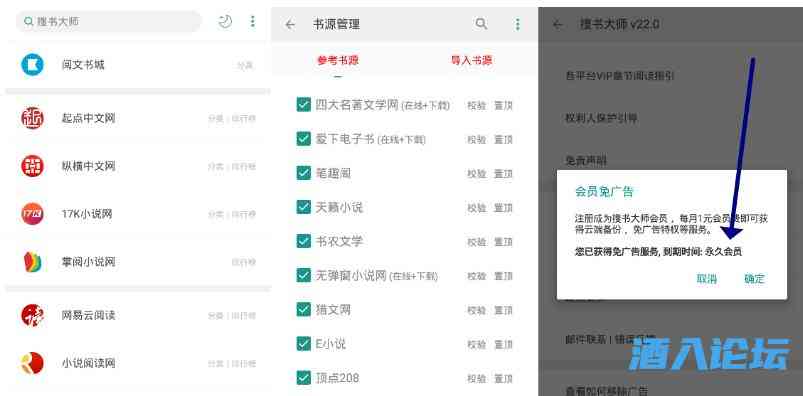803x396 pixels.
Task: Open the 17K小说网 logo
Action: click(32, 214)
